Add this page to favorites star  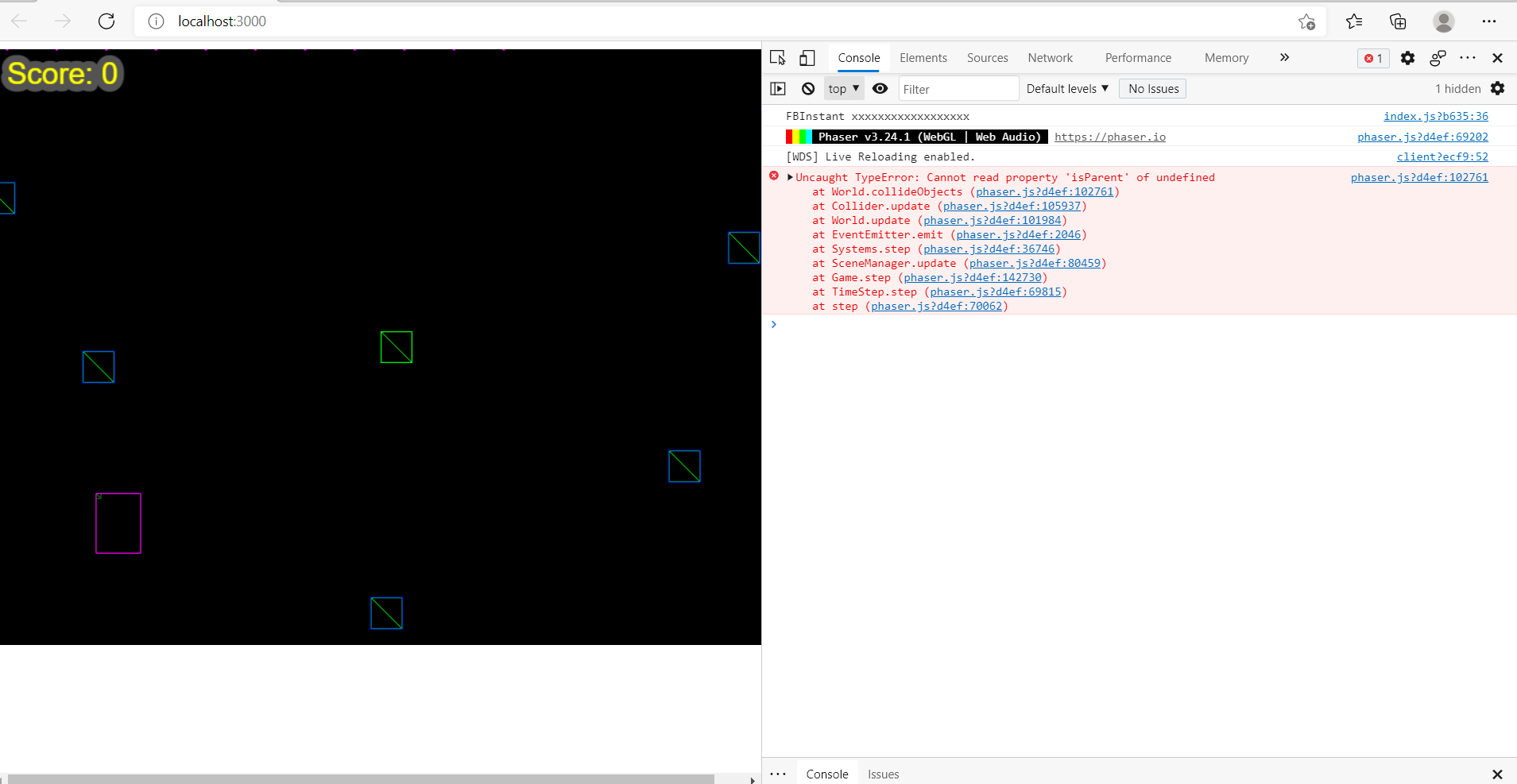tap(1306, 21)
